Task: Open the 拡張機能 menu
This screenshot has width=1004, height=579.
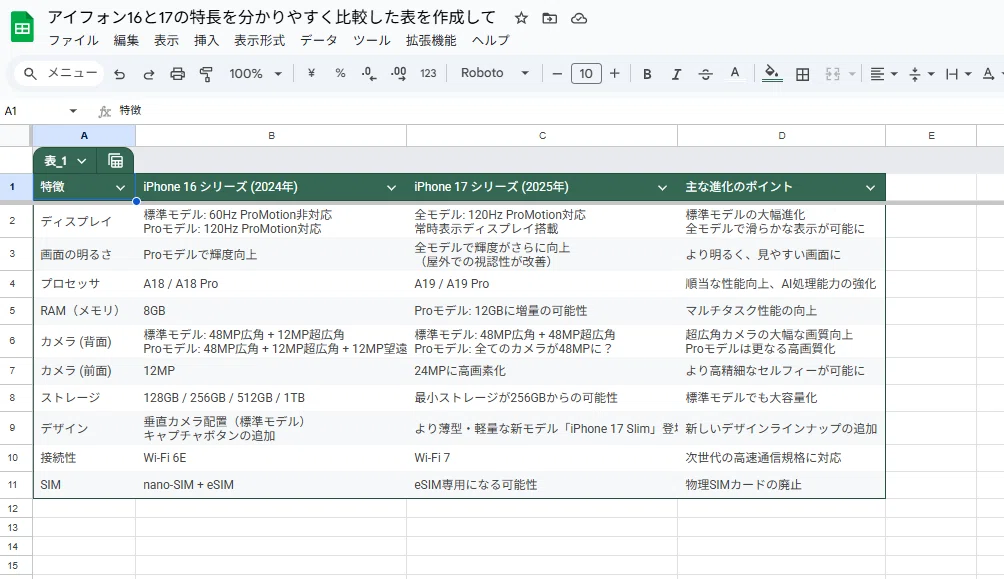Action: [x=431, y=40]
